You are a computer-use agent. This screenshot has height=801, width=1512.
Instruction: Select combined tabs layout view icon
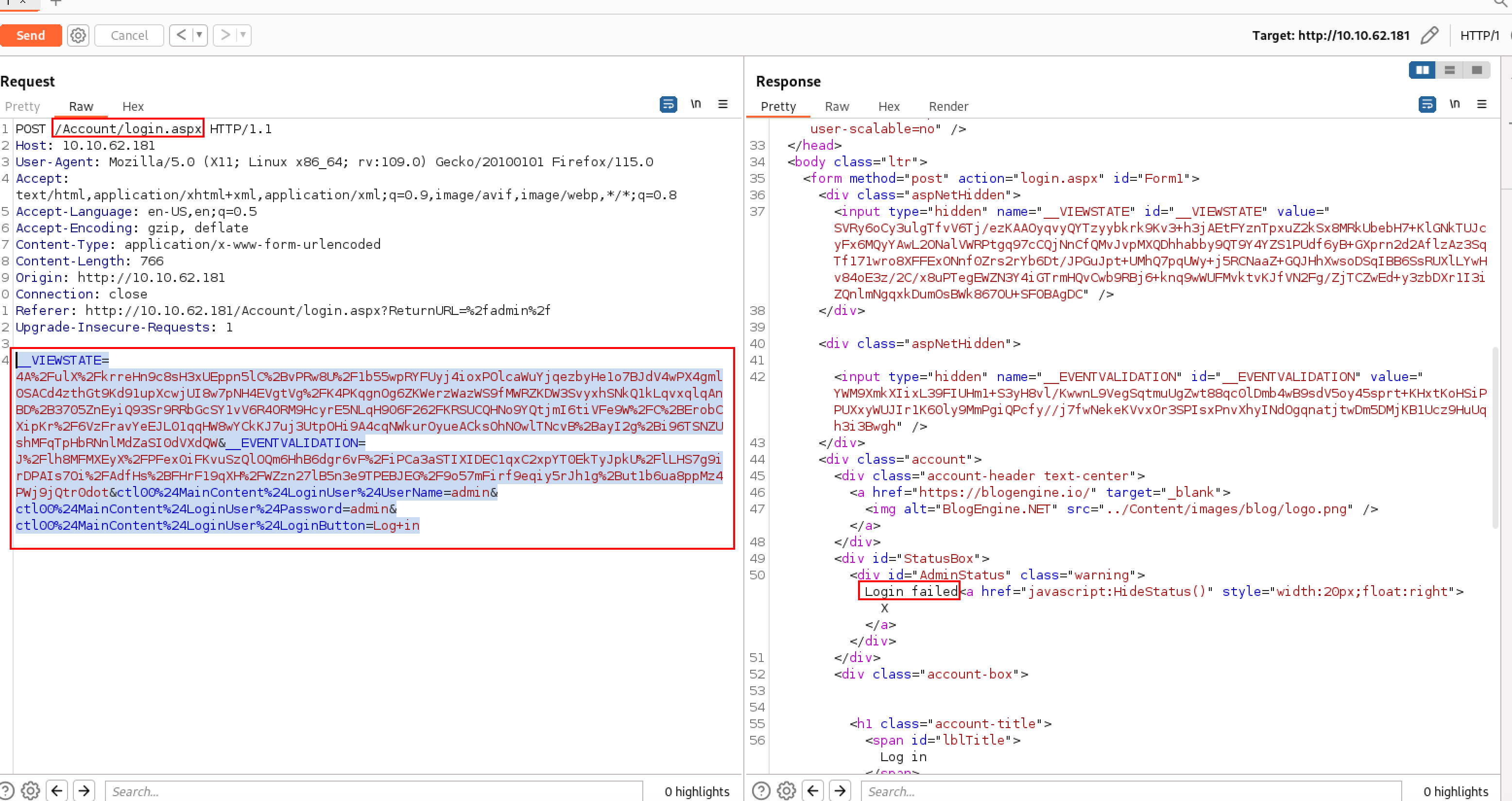click(1477, 70)
